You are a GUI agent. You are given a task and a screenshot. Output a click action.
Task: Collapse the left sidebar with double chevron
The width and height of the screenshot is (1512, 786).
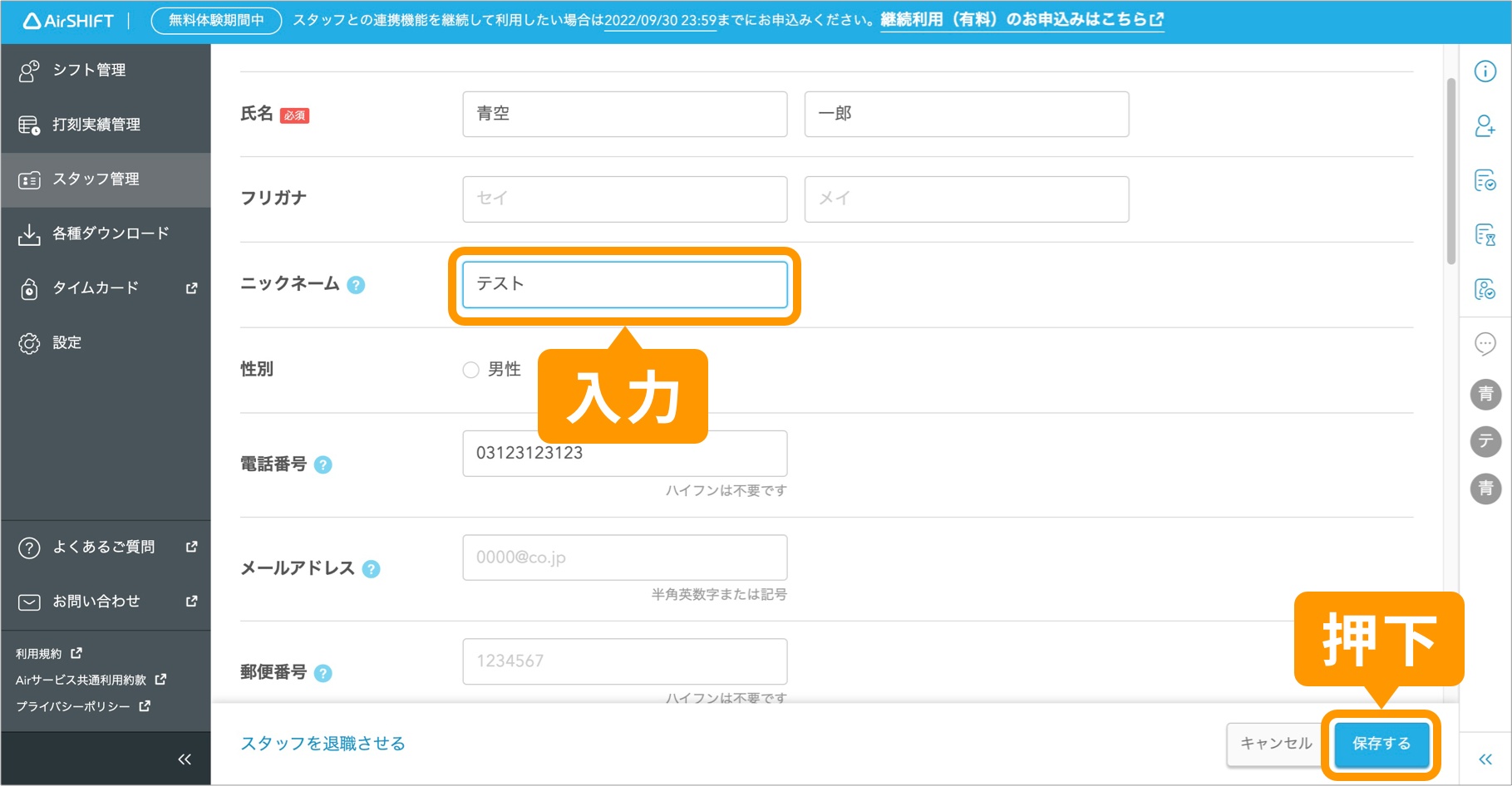click(185, 759)
